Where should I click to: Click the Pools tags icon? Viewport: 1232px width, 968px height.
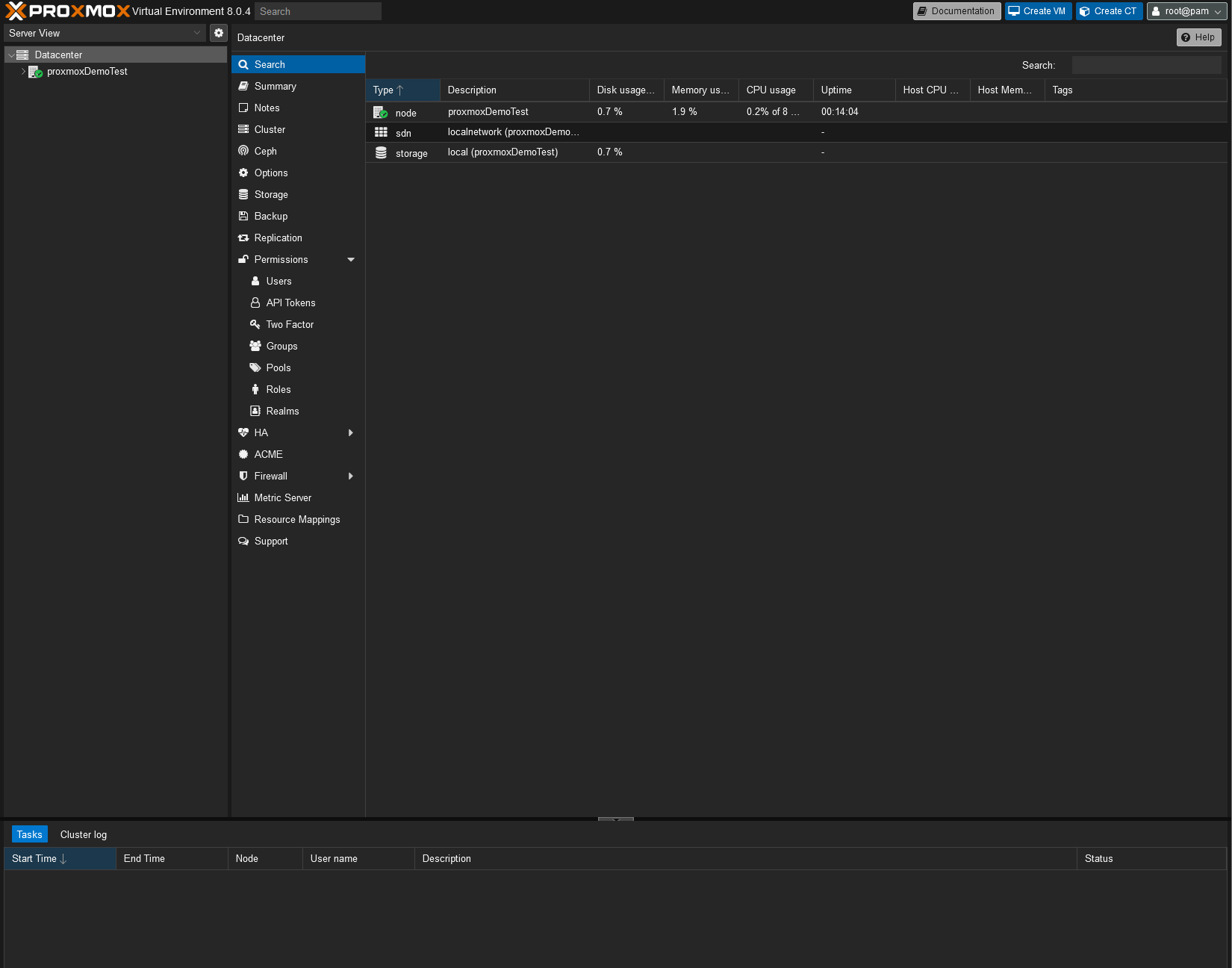click(255, 367)
